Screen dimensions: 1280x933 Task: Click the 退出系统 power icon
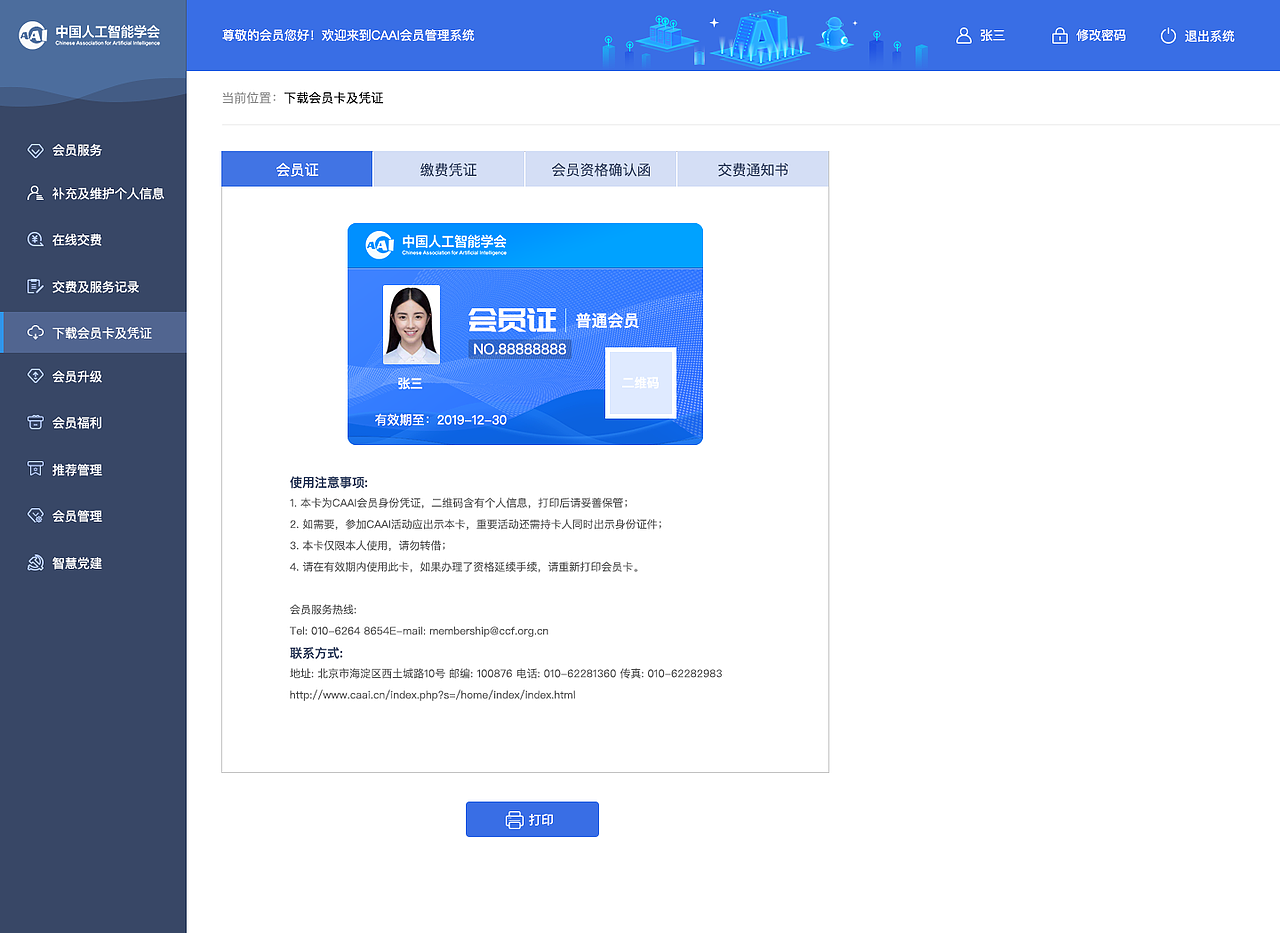click(x=1168, y=35)
